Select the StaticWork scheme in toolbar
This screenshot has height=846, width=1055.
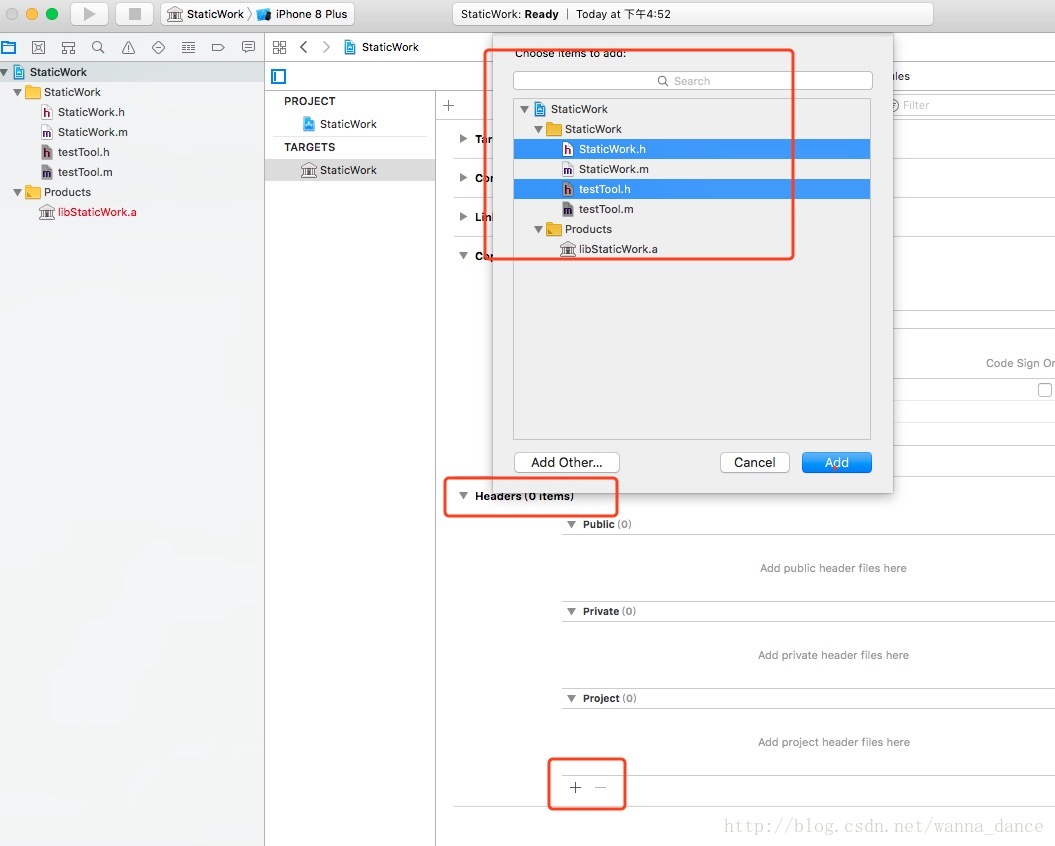coord(205,14)
